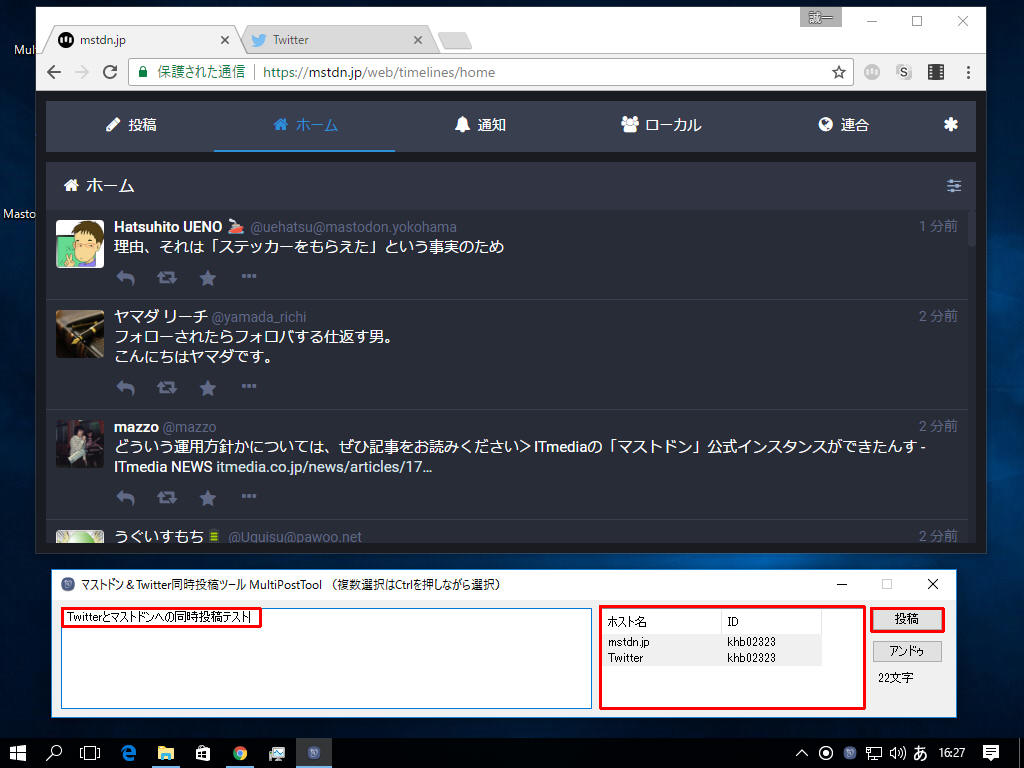Click the ID column header
Viewport: 1024px width, 768px height.
771,622
